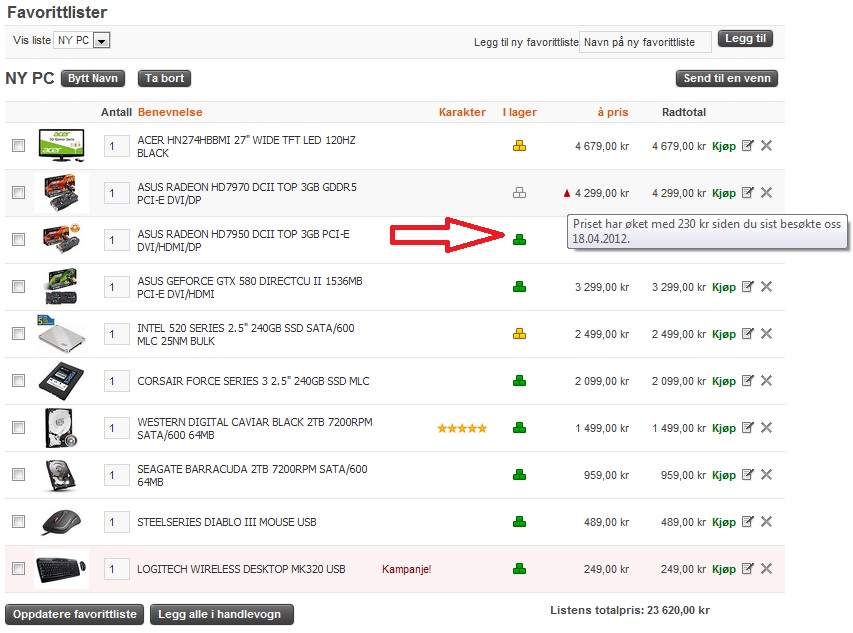Check the Intel 520 Series SSD row
The image size is (853, 633).
coord(18,334)
